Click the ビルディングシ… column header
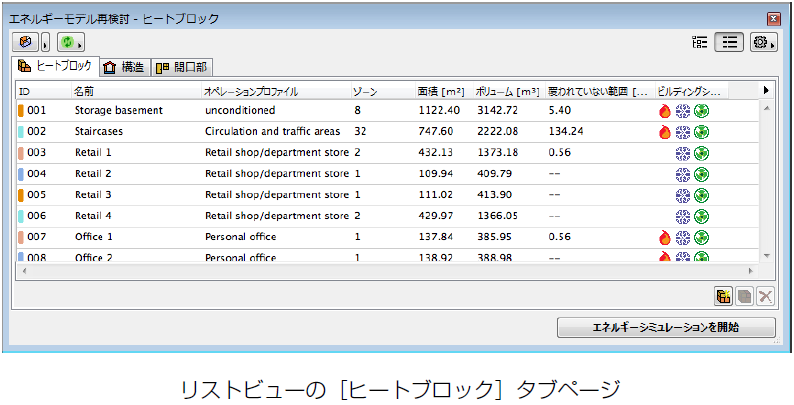Viewport: 794px width, 405px height. tap(692, 91)
